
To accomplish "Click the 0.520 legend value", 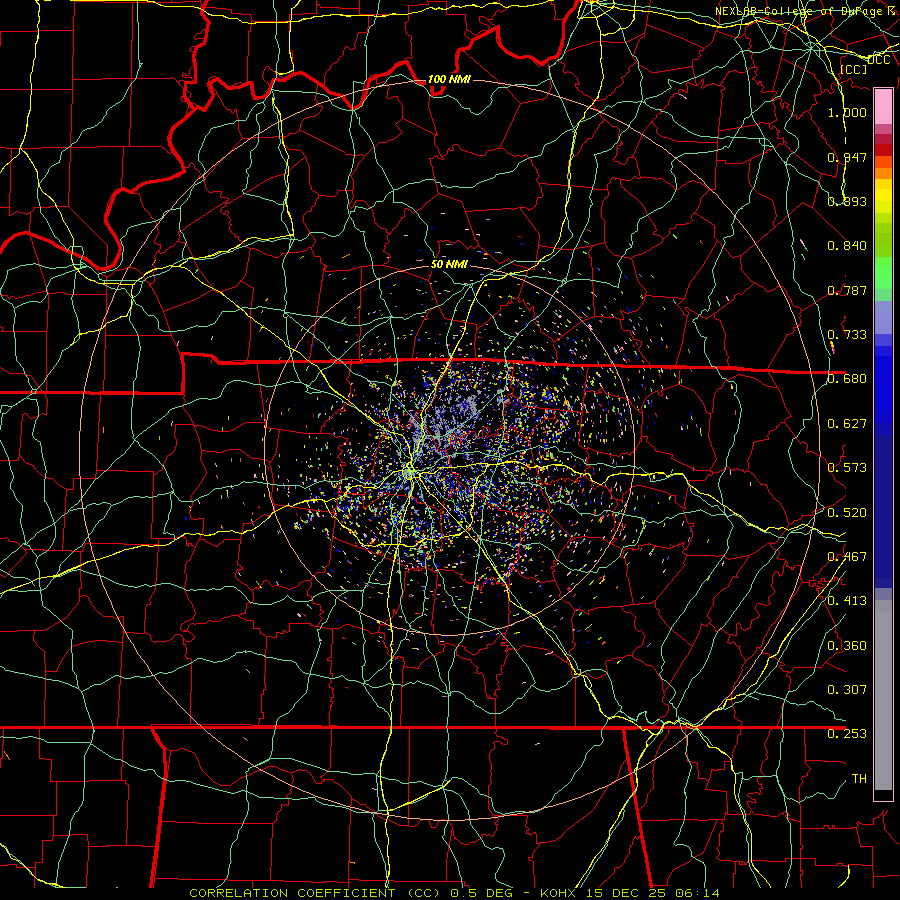I will pyautogui.click(x=847, y=513).
